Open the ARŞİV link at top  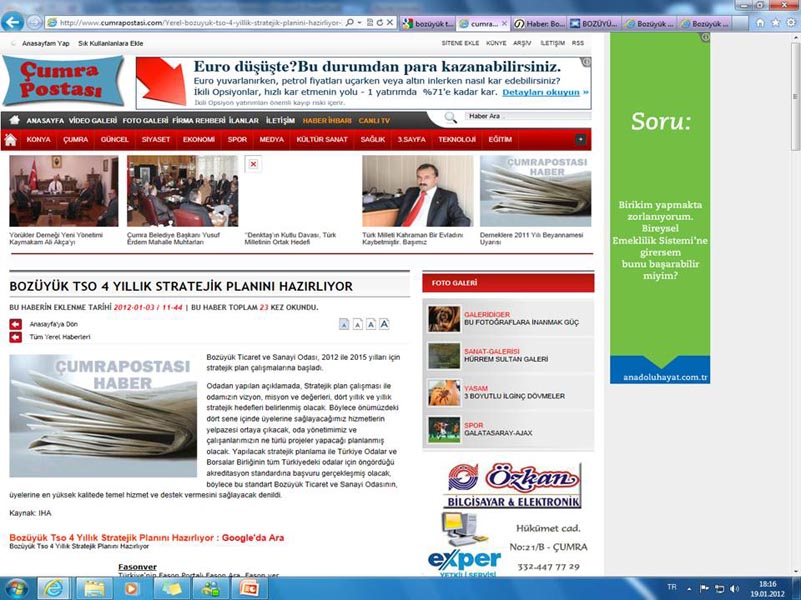click(x=522, y=43)
